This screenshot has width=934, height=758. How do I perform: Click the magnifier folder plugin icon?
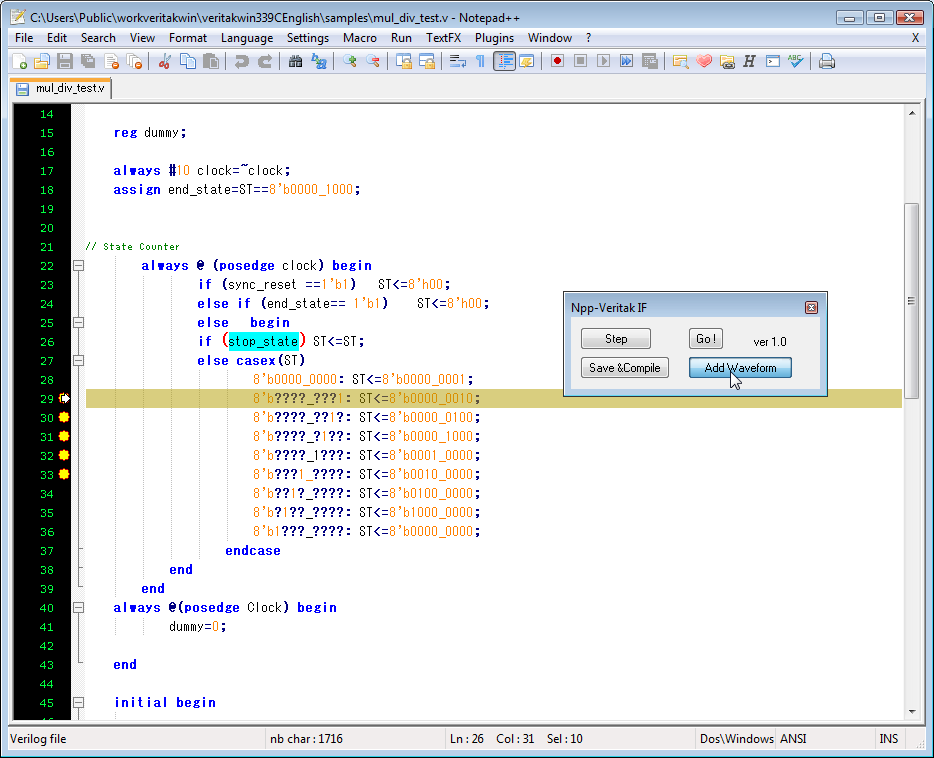click(680, 61)
